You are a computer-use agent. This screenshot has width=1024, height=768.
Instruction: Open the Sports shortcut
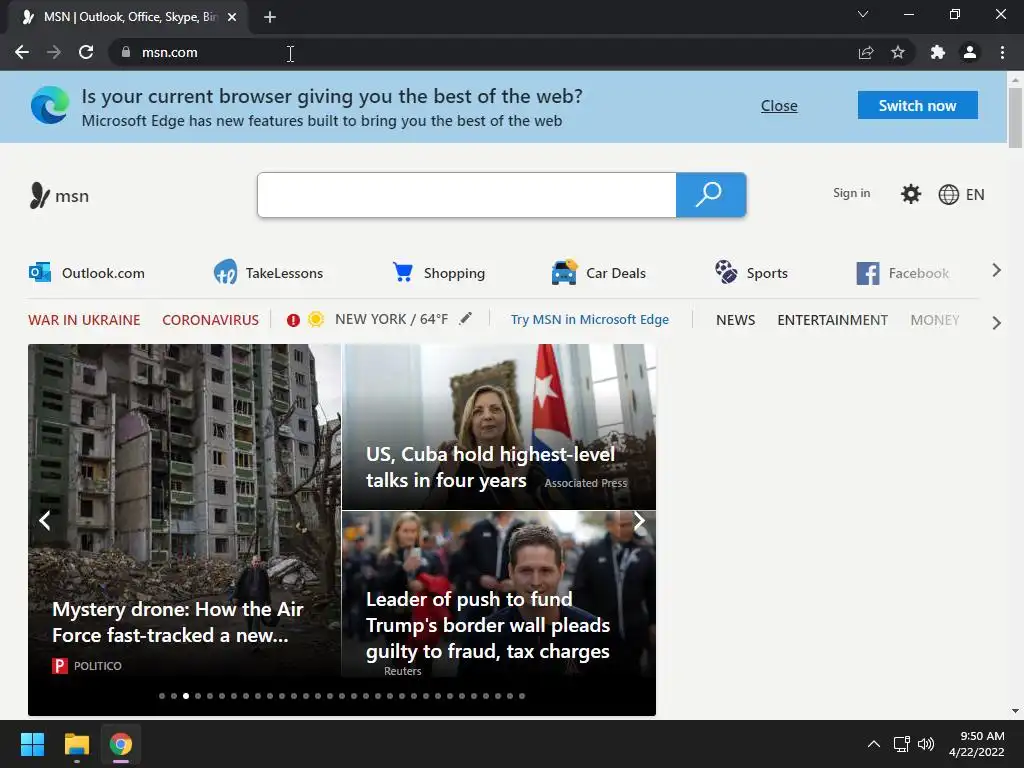[751, 272]
